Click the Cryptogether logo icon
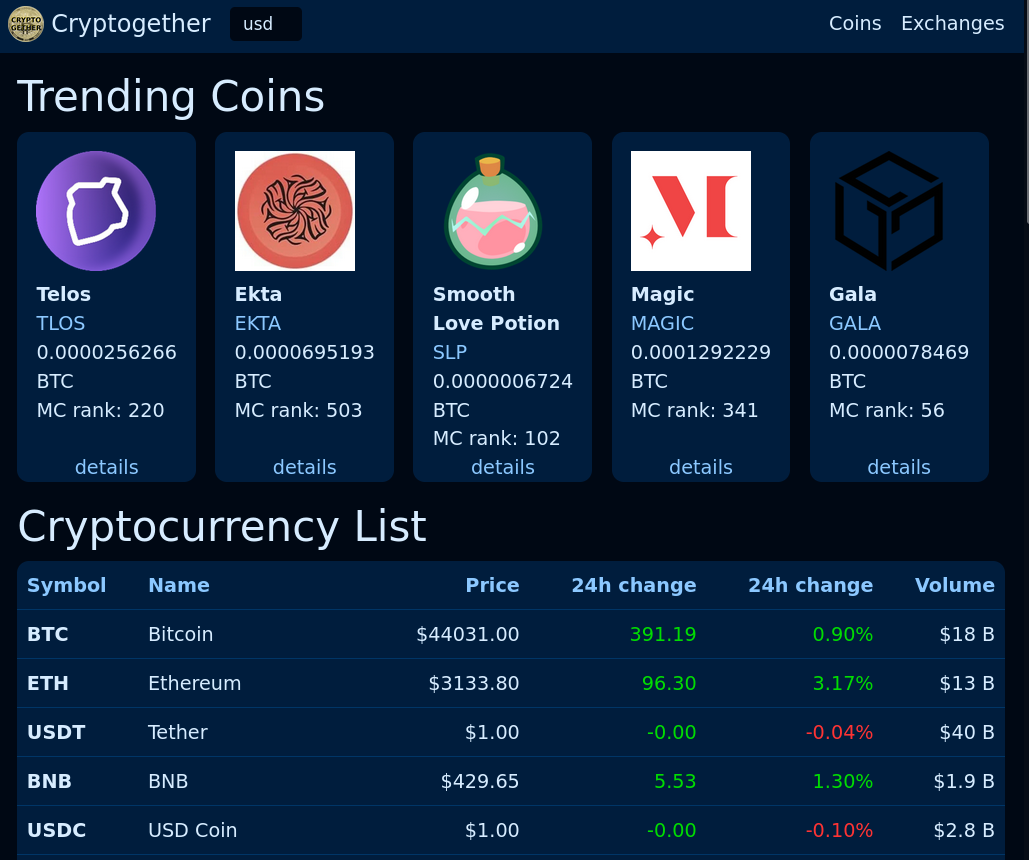The image size is (1029, 860). pyautogui.click(x=26, y=24)
